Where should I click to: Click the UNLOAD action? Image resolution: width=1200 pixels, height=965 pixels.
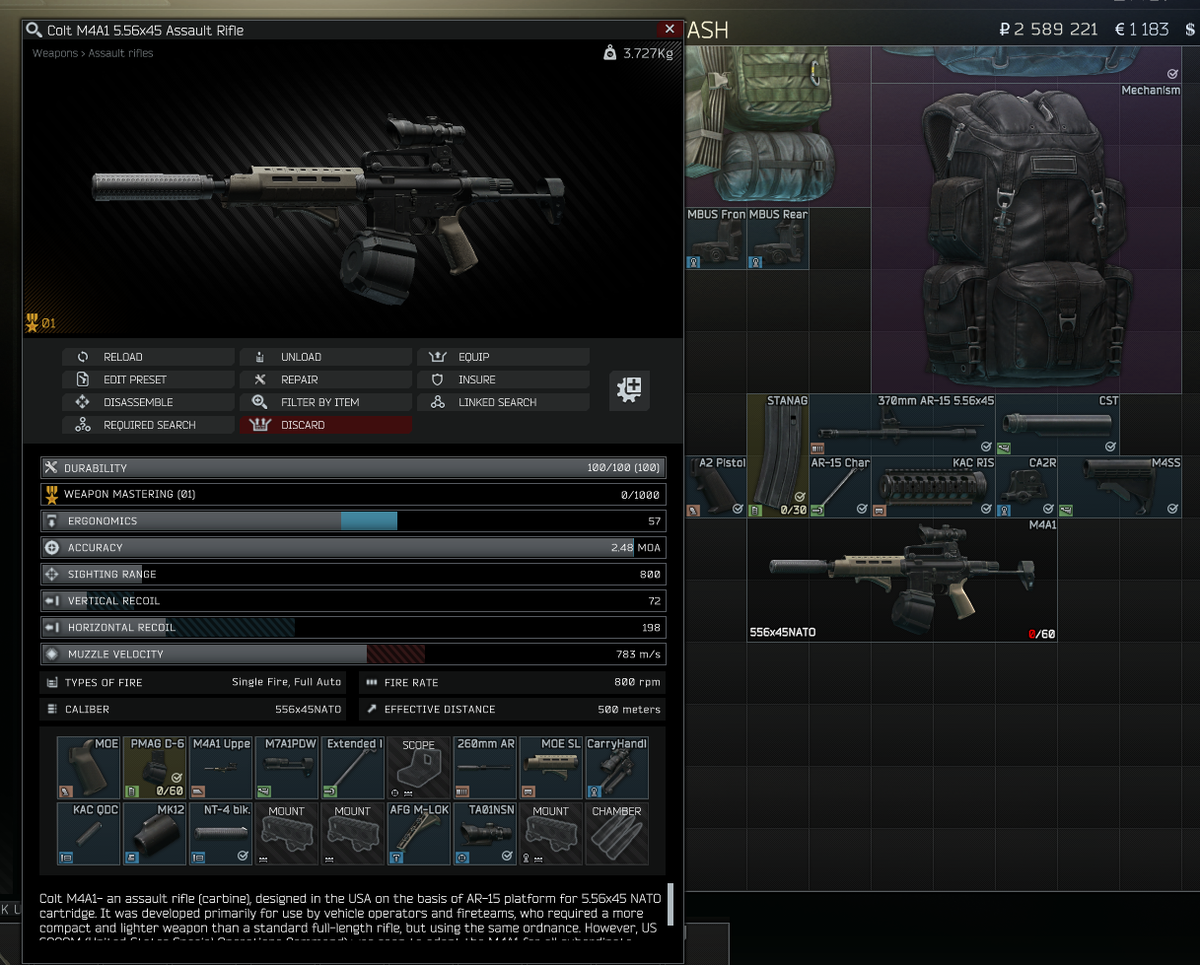pos(325,357)
